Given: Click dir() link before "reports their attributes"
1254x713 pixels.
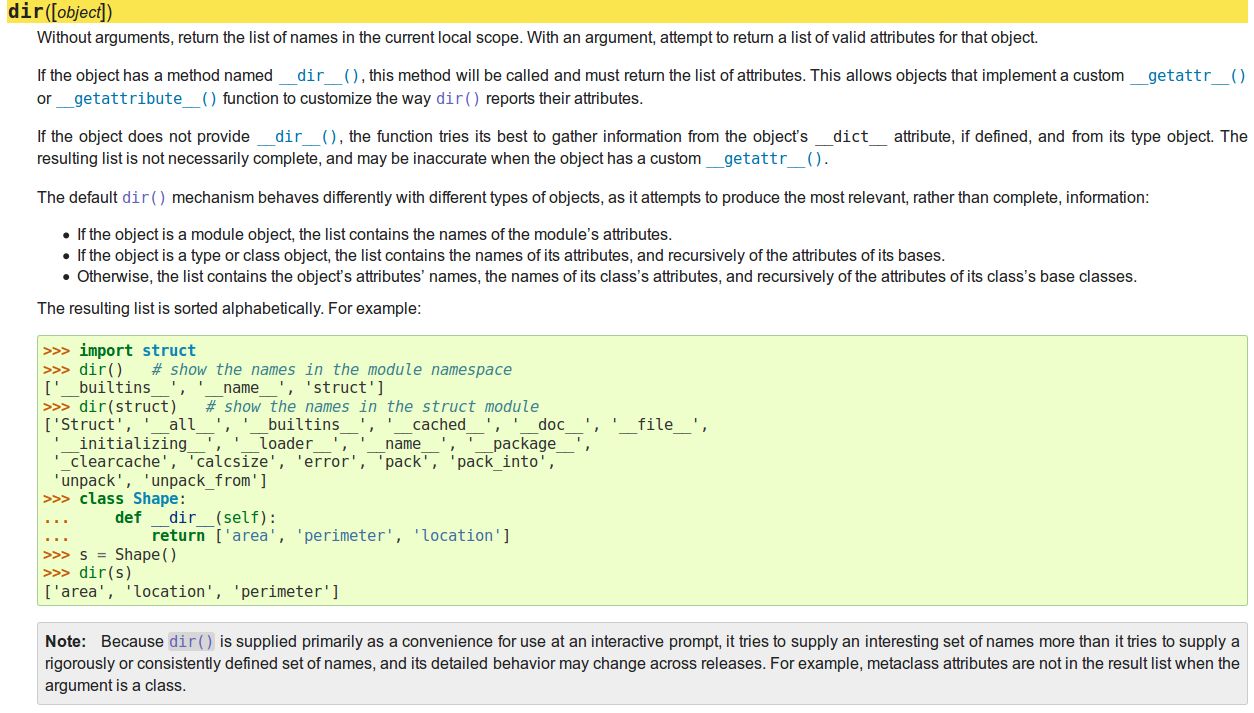Looking at the screenshot, I should point(458,98).
